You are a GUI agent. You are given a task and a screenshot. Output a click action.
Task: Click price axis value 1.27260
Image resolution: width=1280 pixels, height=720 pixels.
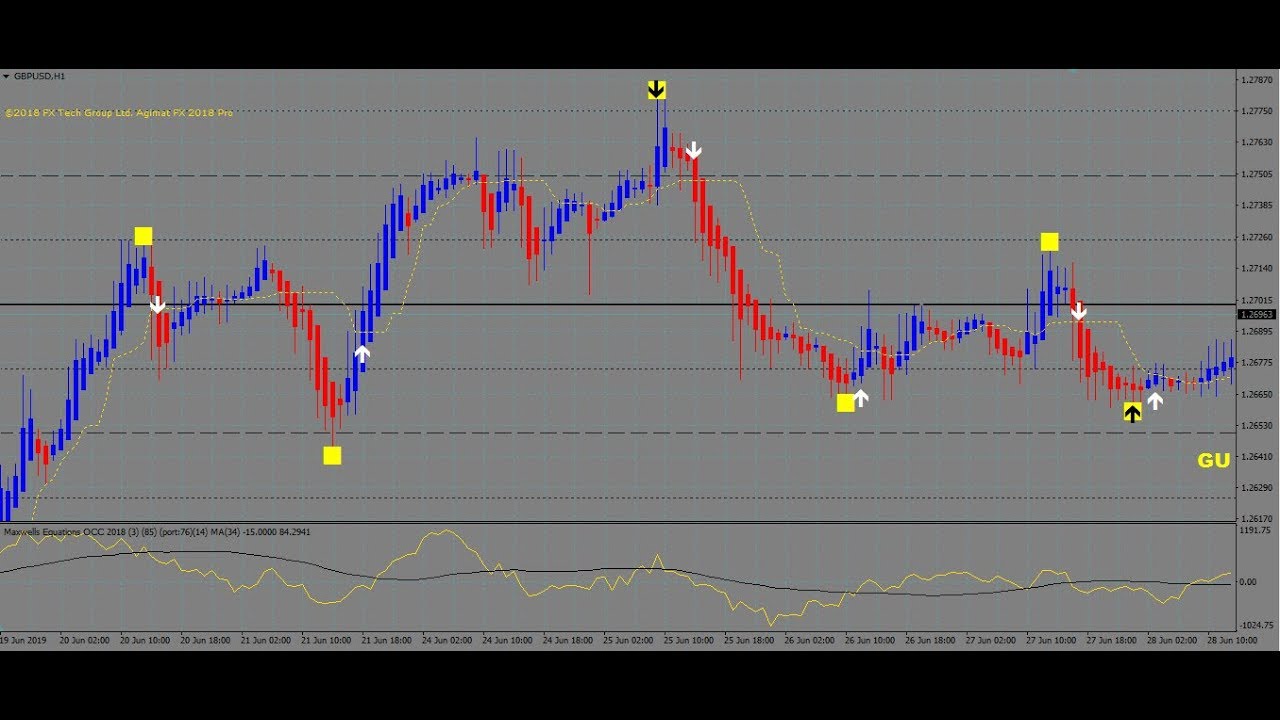(1255, 237)
